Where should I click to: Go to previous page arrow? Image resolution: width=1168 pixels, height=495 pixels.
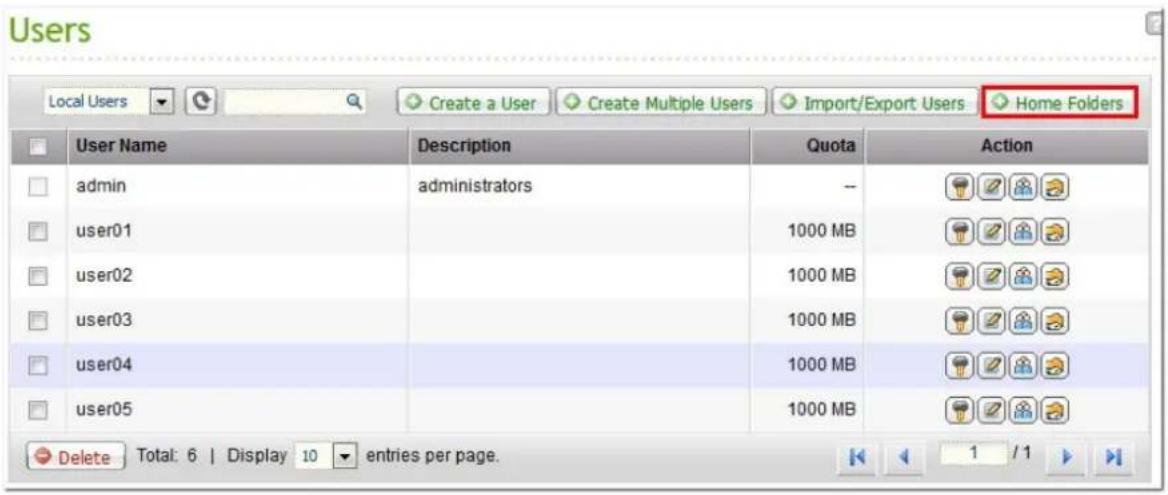click(x=905, y=457)
